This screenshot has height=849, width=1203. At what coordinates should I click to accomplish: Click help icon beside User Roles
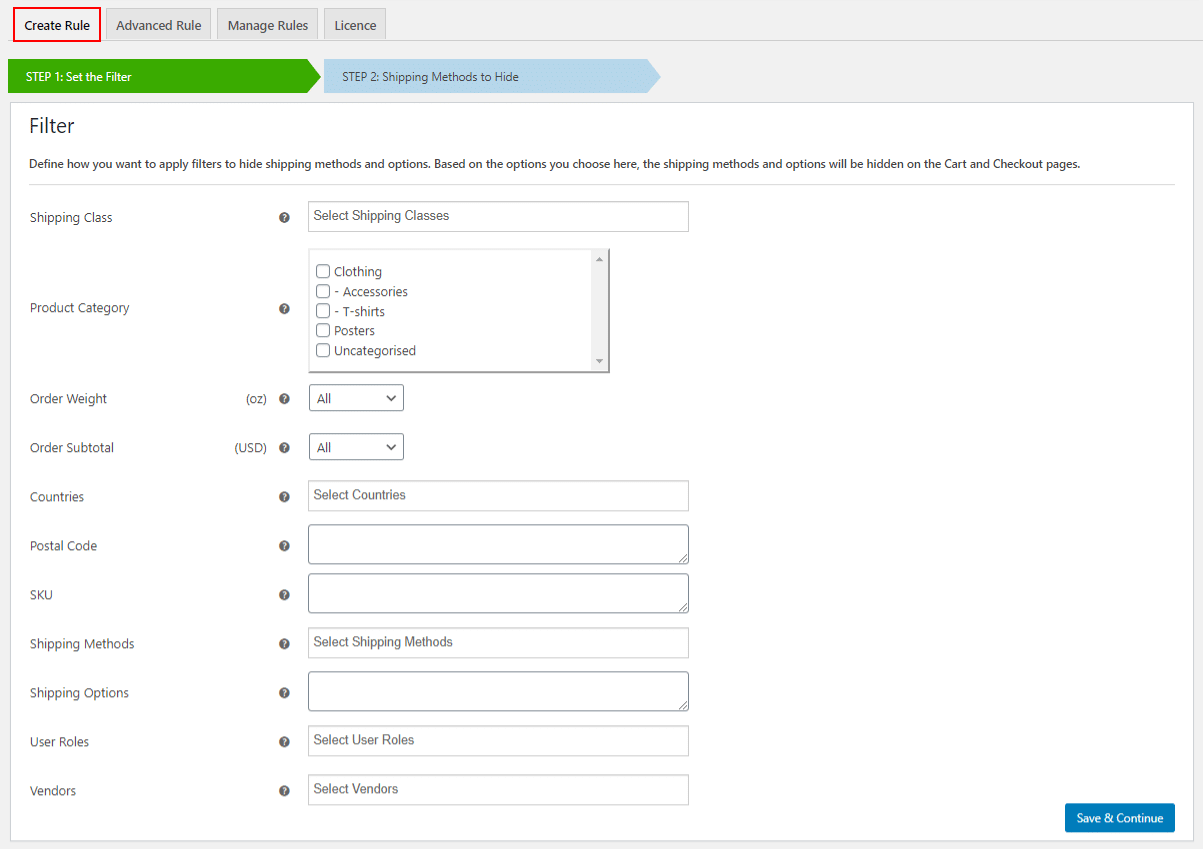coord(284,742)
